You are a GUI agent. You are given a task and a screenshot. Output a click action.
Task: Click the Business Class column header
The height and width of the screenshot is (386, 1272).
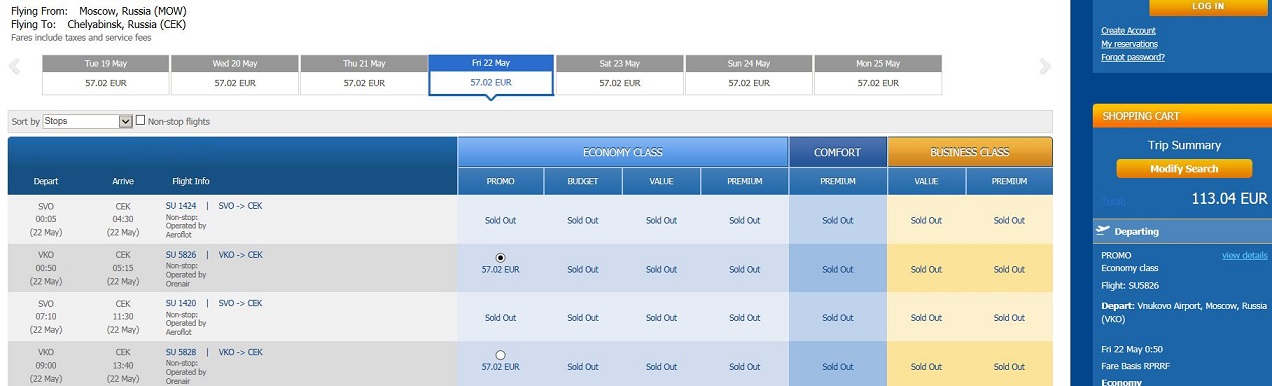point(970,152)
